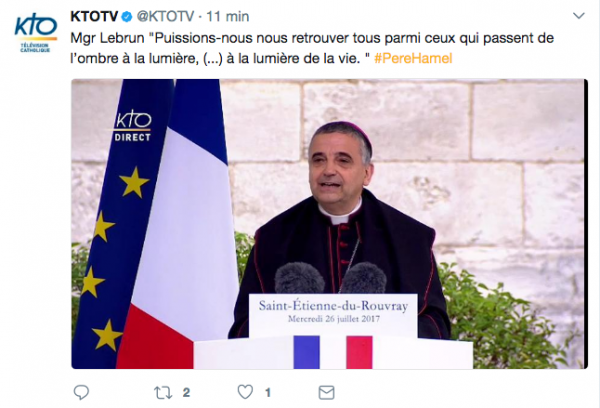
Task: Retweet the KTOTV post with the arrows icon
Action: (x=163, y=393)
